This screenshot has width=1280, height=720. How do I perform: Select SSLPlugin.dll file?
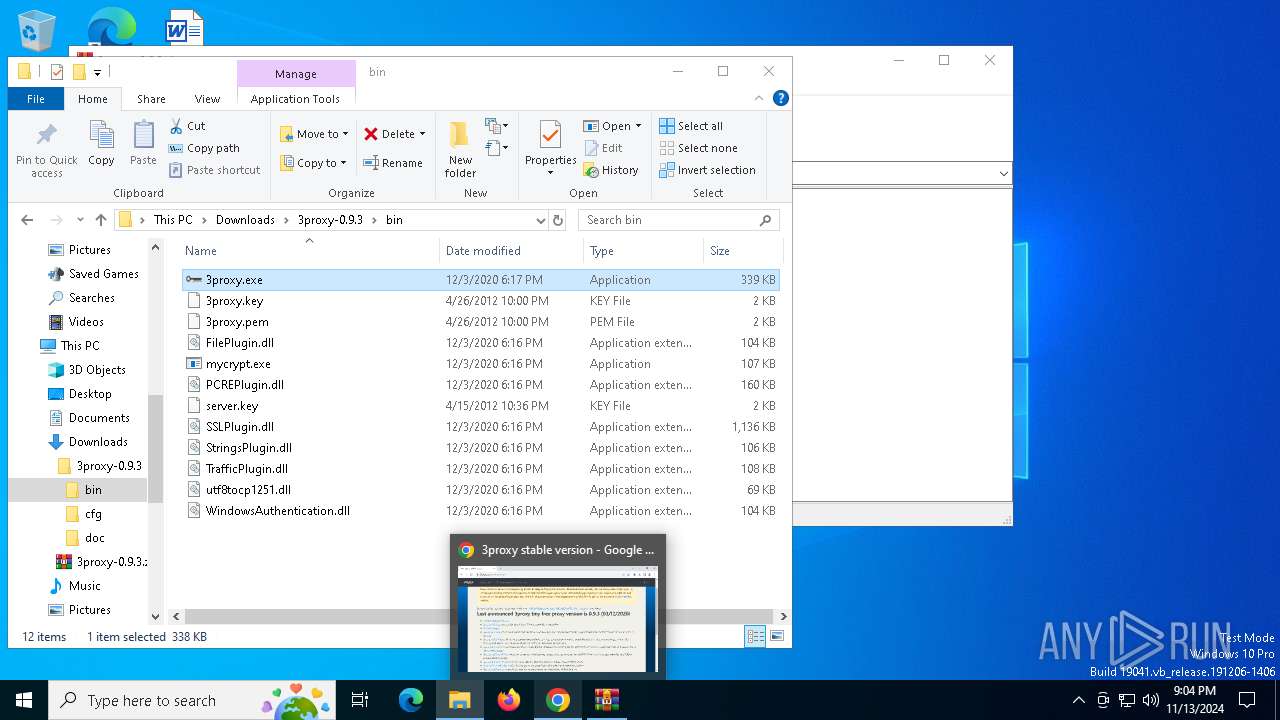tap(480, 427)
